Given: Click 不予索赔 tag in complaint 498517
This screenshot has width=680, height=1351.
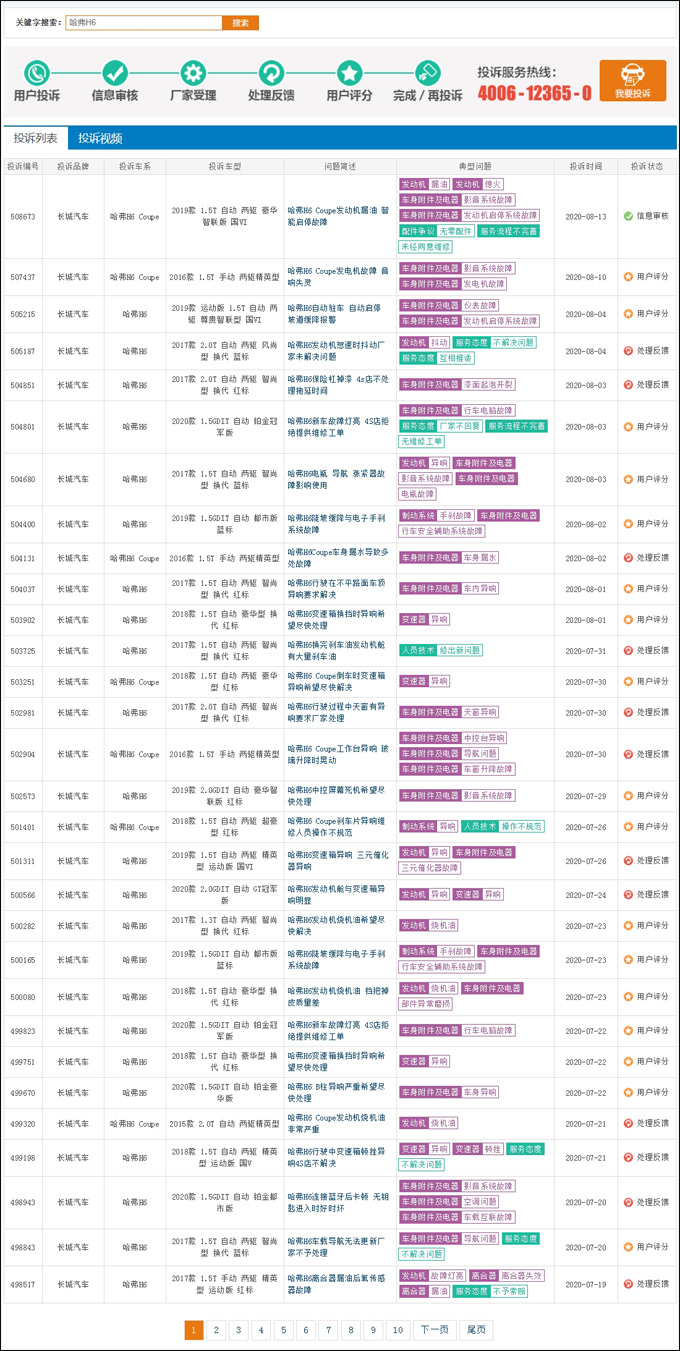Looking at the screenshot, I should click(x=510, y=1292).
